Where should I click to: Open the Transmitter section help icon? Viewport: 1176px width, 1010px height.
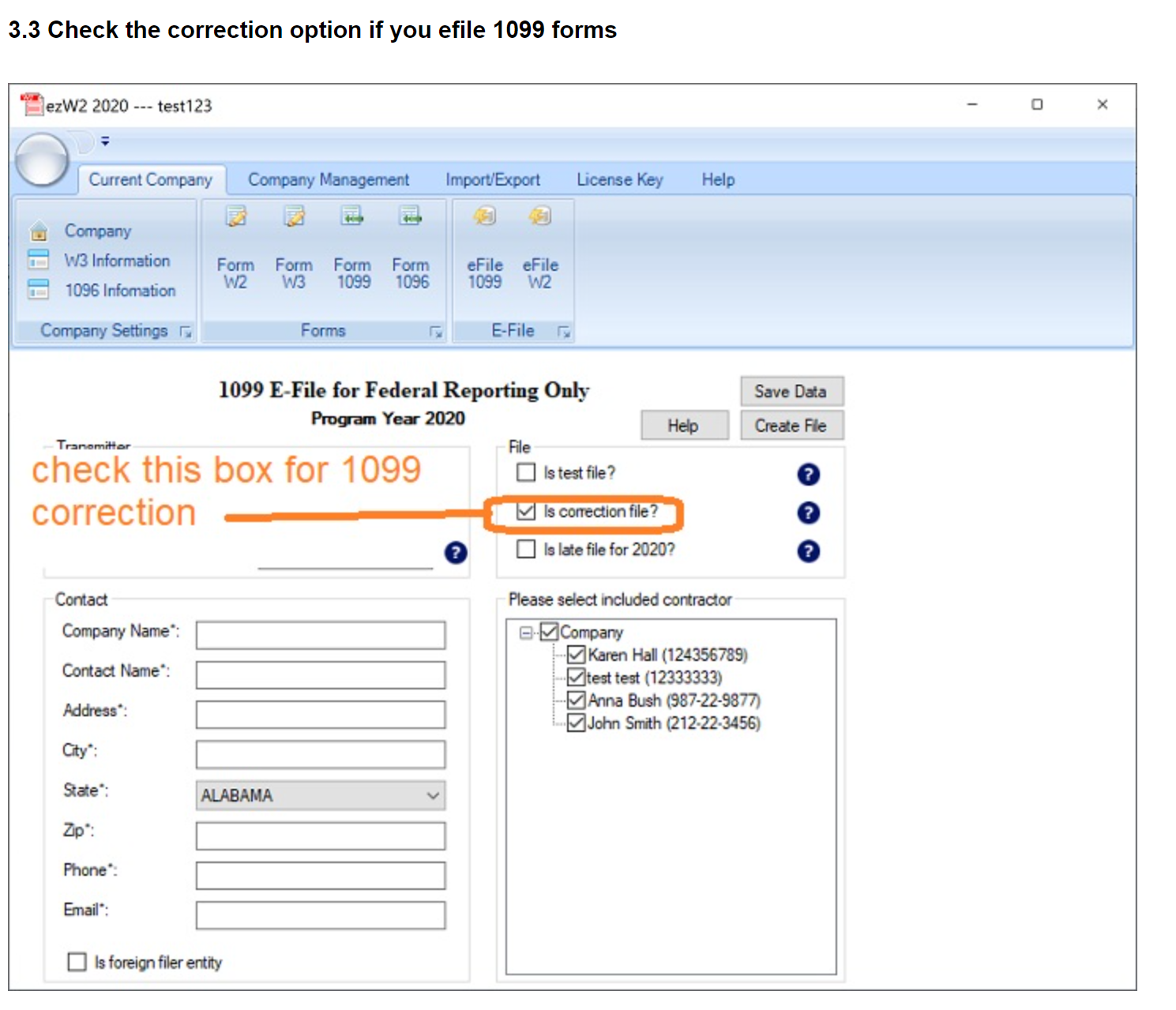pyautogui.click(x=456, y=553)
